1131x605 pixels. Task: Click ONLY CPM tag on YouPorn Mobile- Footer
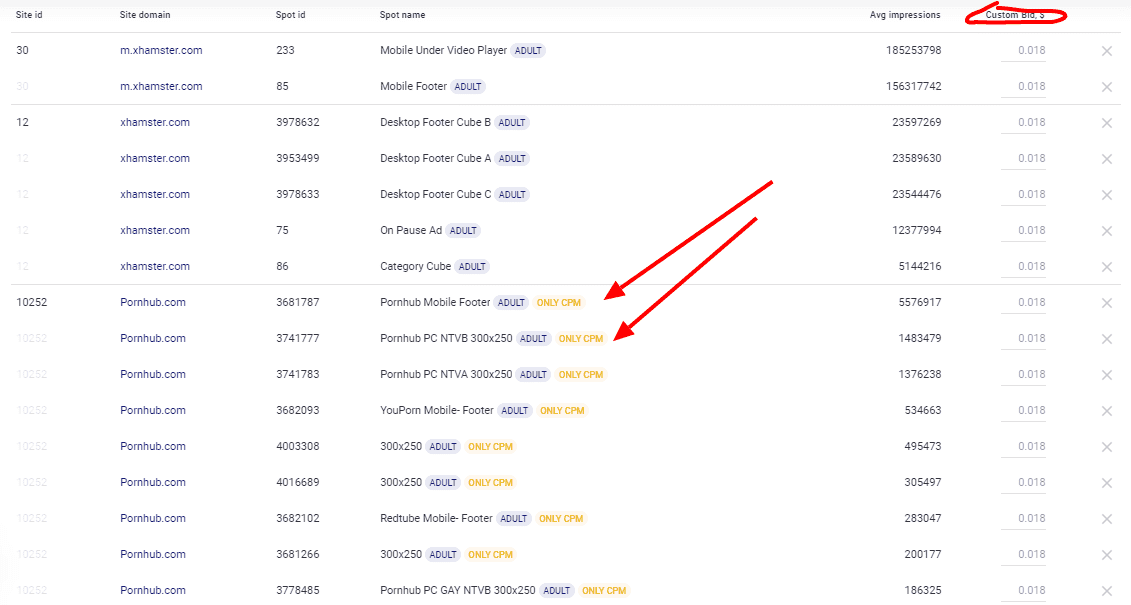coord(562,411)
